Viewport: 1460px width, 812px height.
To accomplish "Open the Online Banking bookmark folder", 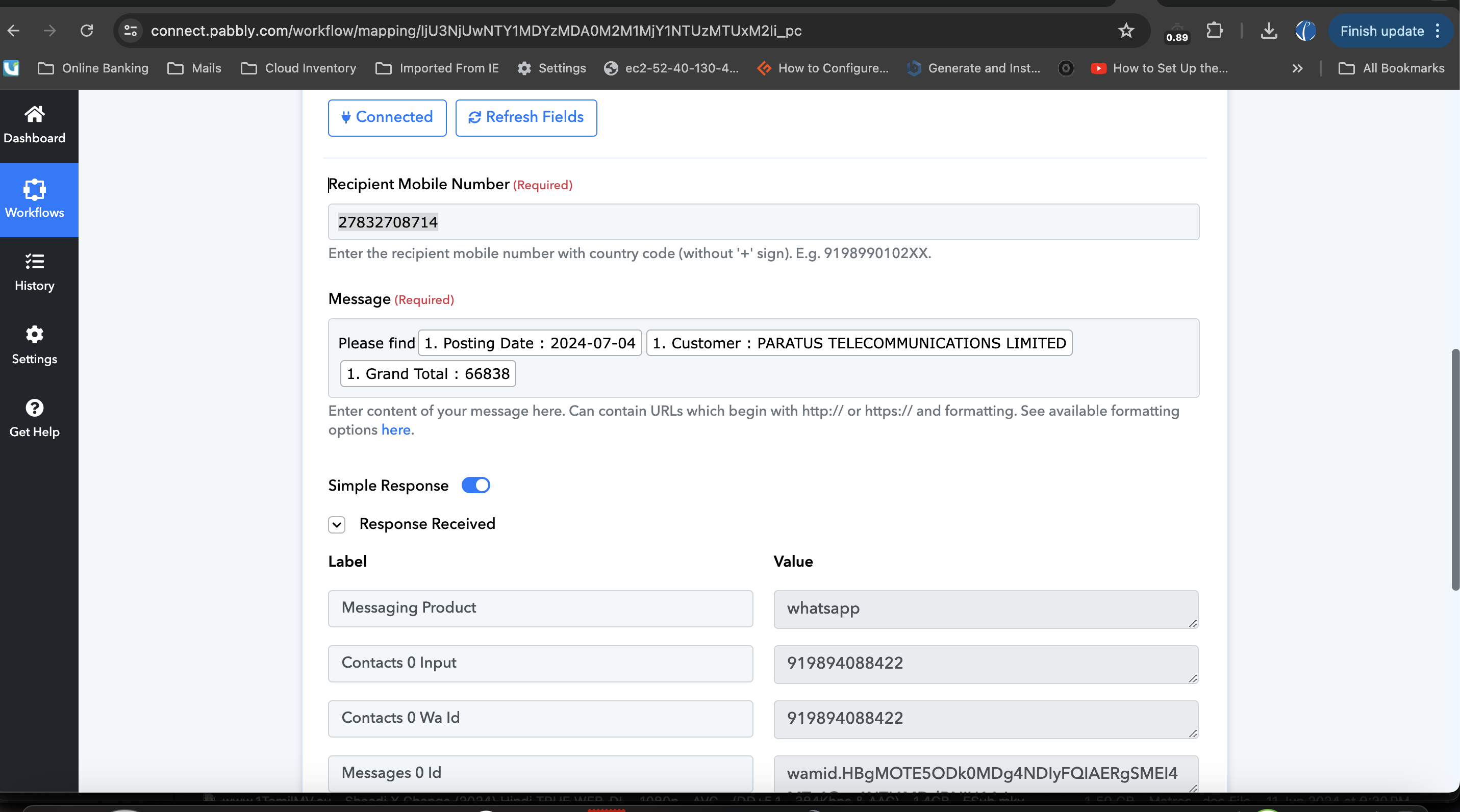I will point(93,68).
